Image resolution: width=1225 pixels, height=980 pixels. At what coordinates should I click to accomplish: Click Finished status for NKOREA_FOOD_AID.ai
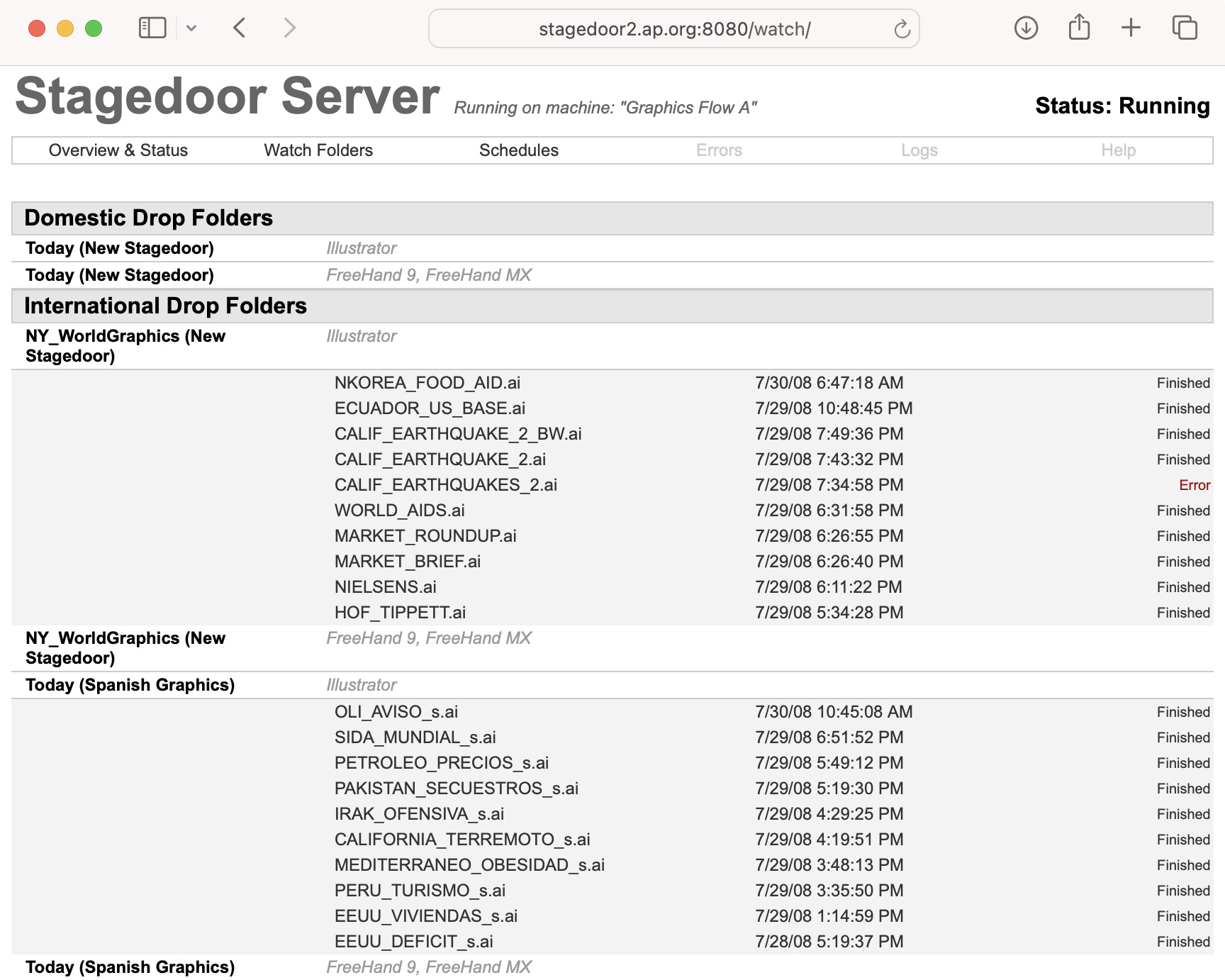[x=1183, y=383]
